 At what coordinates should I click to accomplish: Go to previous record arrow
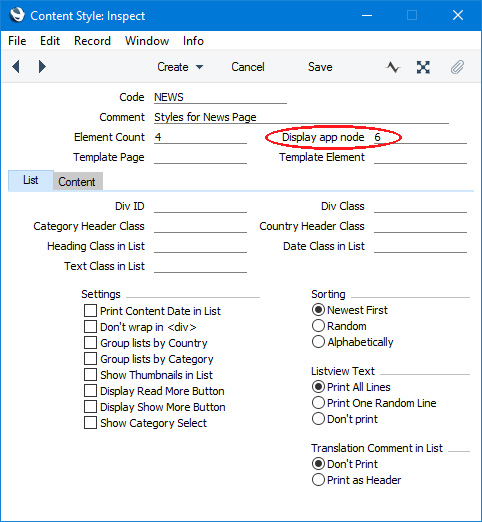tap(16, 67)
